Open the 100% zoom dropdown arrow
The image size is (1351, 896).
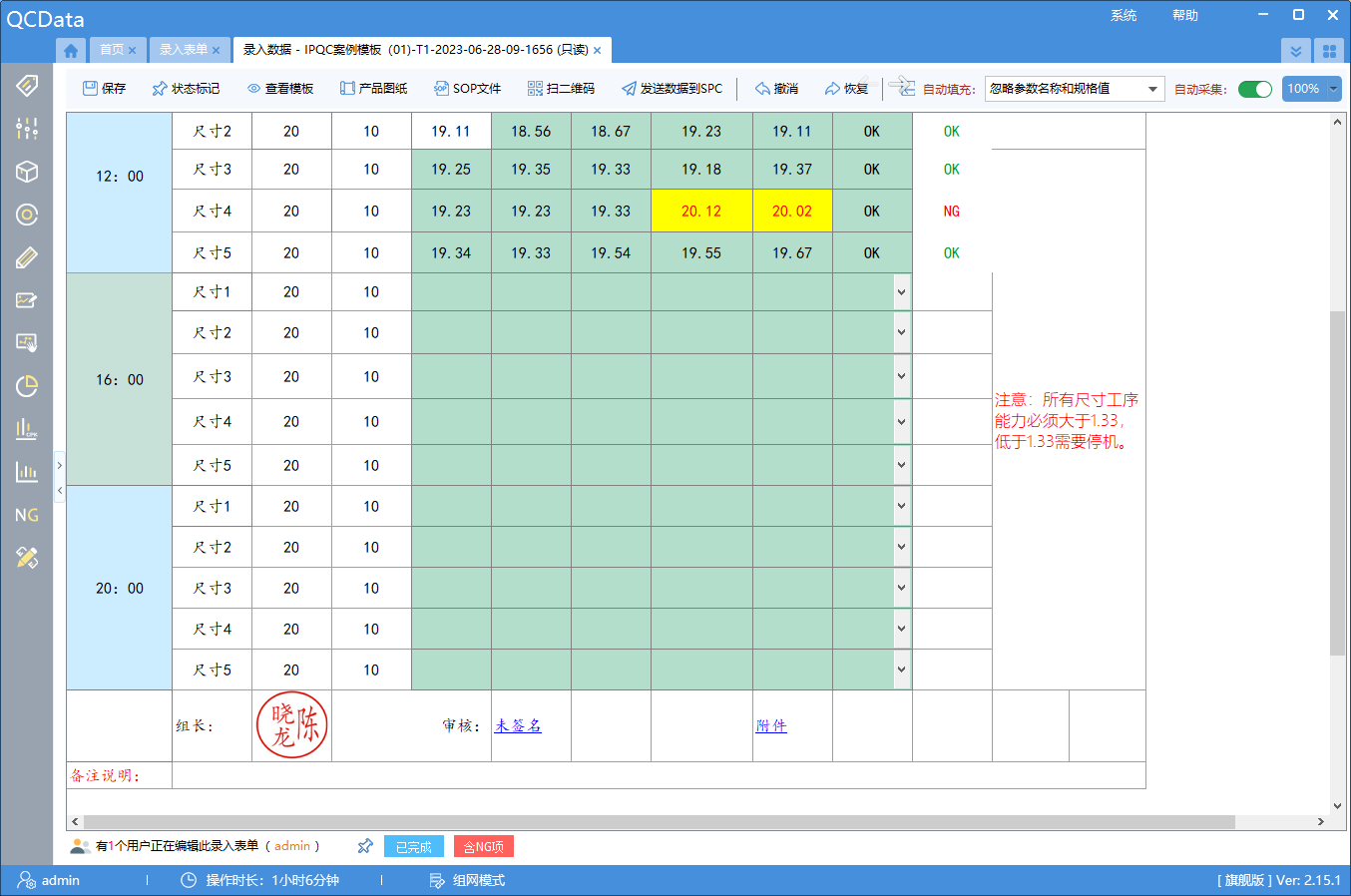point(1334,89)
